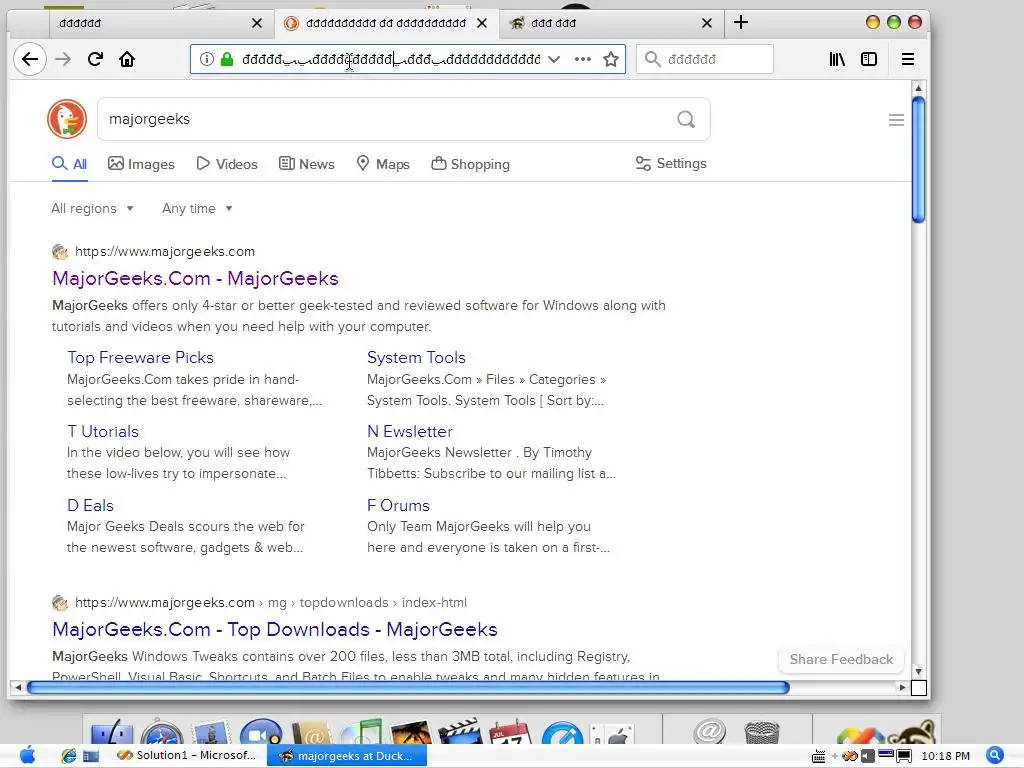Switch to the Videos tab
This screenshot has height=768, width=1024.
[x=227, y=164]
